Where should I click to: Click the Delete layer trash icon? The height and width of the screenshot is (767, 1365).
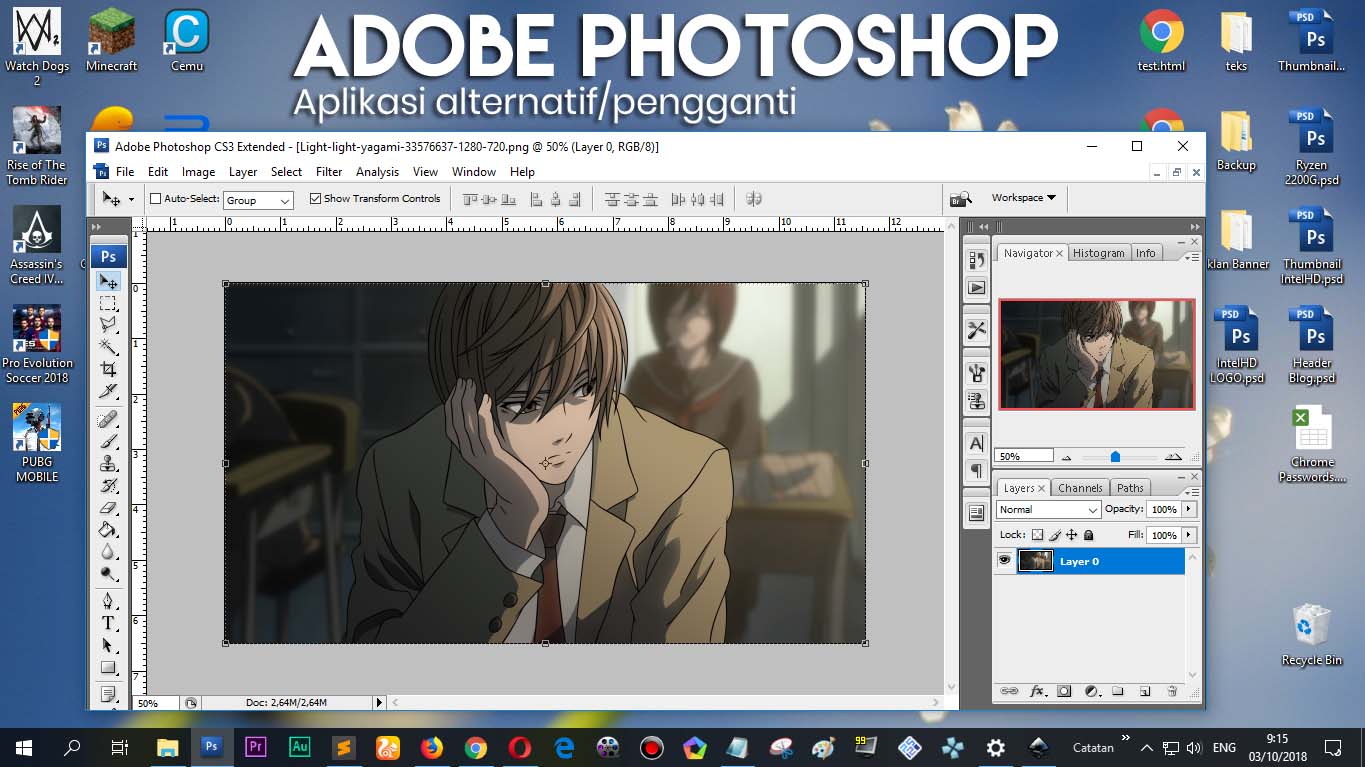1172,691
